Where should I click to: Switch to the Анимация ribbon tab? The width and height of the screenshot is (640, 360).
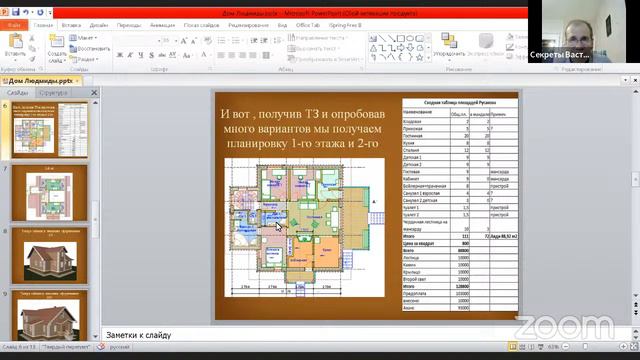coord(162,25)
